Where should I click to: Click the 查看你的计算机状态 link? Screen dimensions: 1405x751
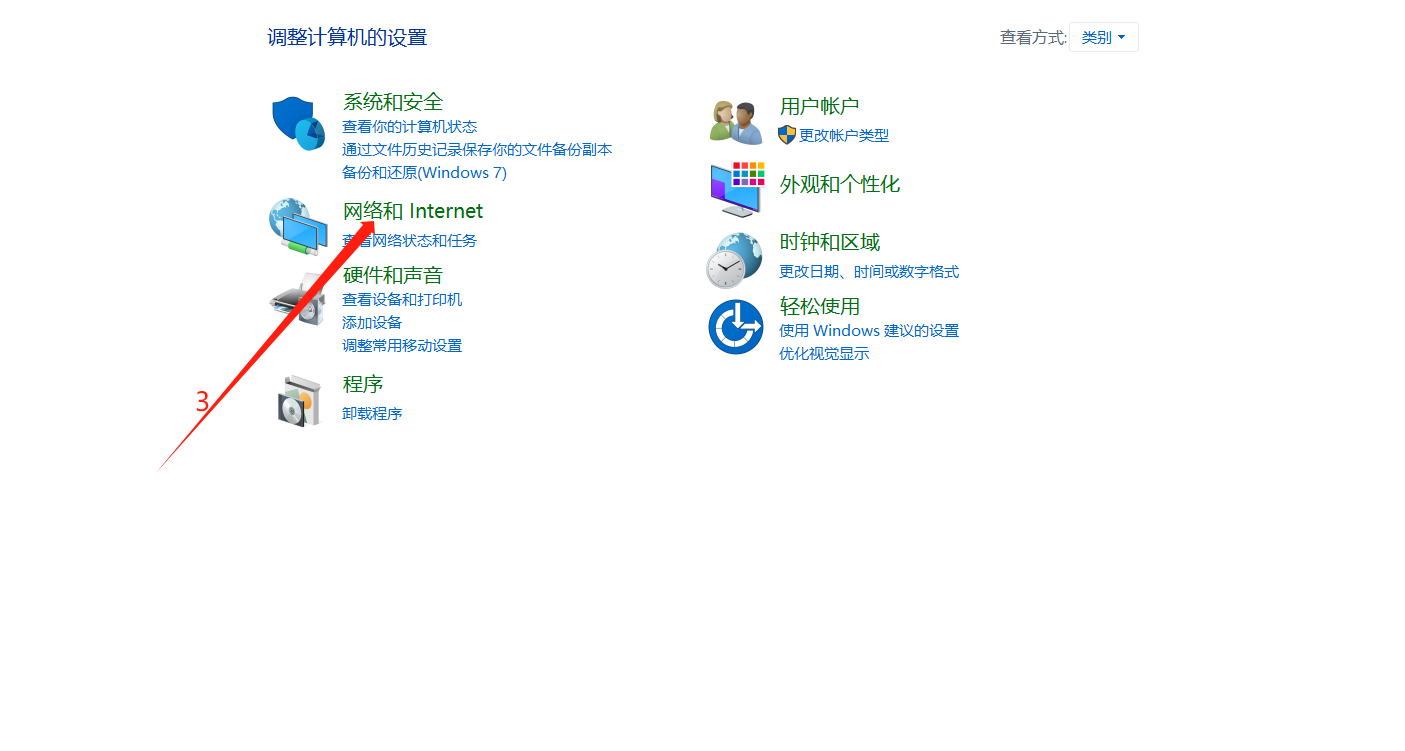(x=410, y=127)
